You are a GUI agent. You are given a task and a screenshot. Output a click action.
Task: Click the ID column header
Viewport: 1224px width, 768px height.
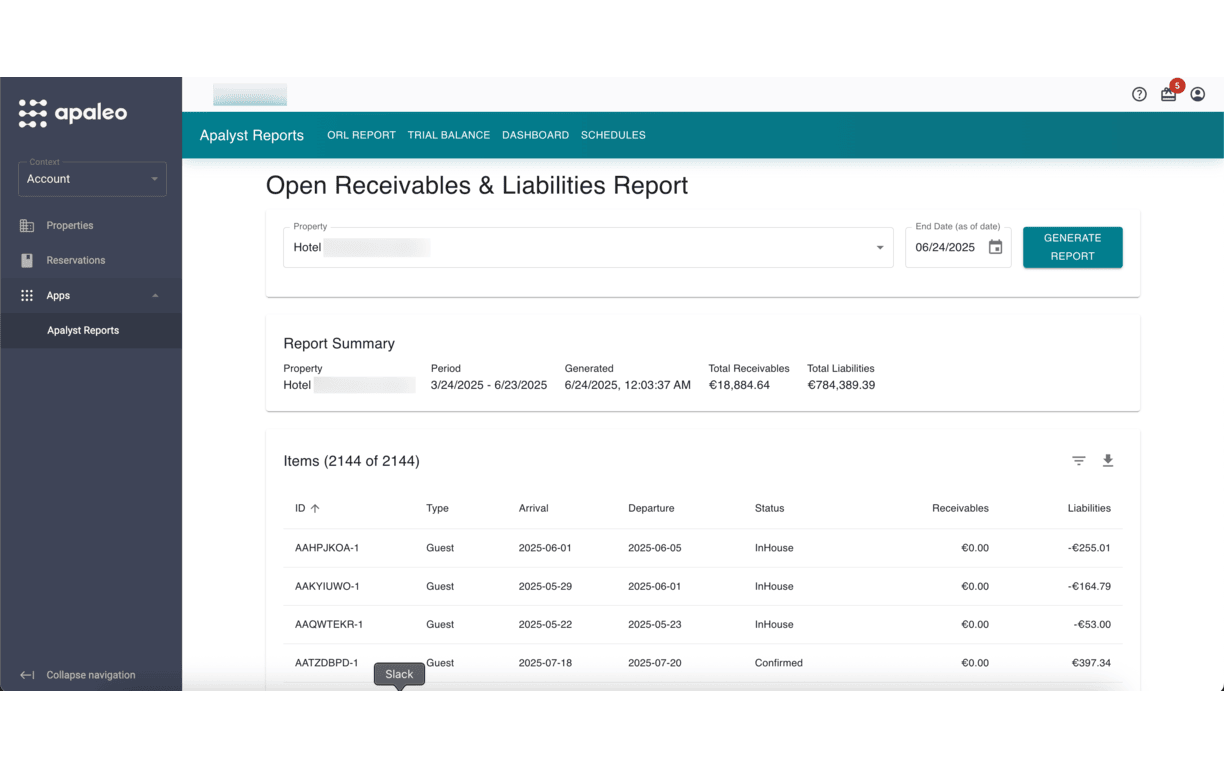(x=300, y=508)
